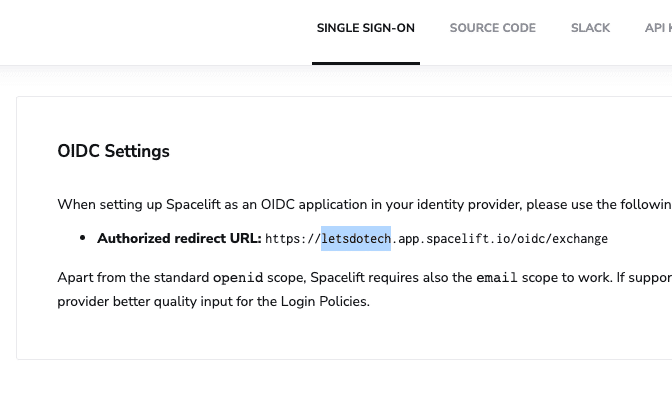Click app.spacelift.io in the redirect URL
Viewport: 672px width, 400px height.
[448, 239]
